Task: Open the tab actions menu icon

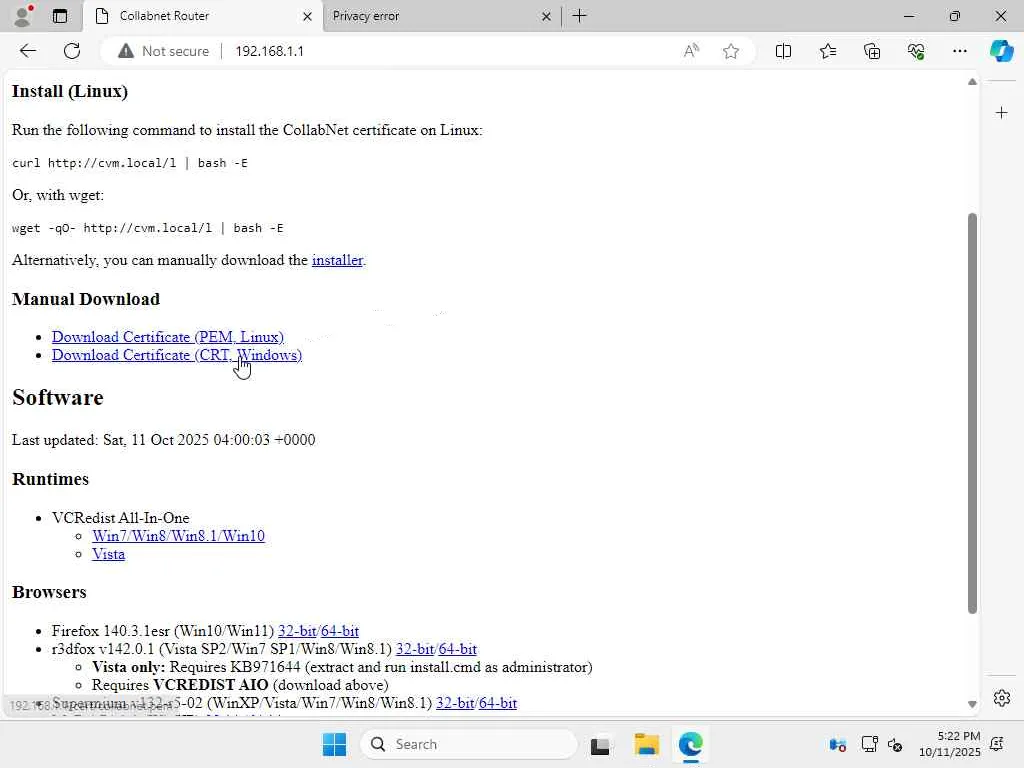Action: pos(59,16)
